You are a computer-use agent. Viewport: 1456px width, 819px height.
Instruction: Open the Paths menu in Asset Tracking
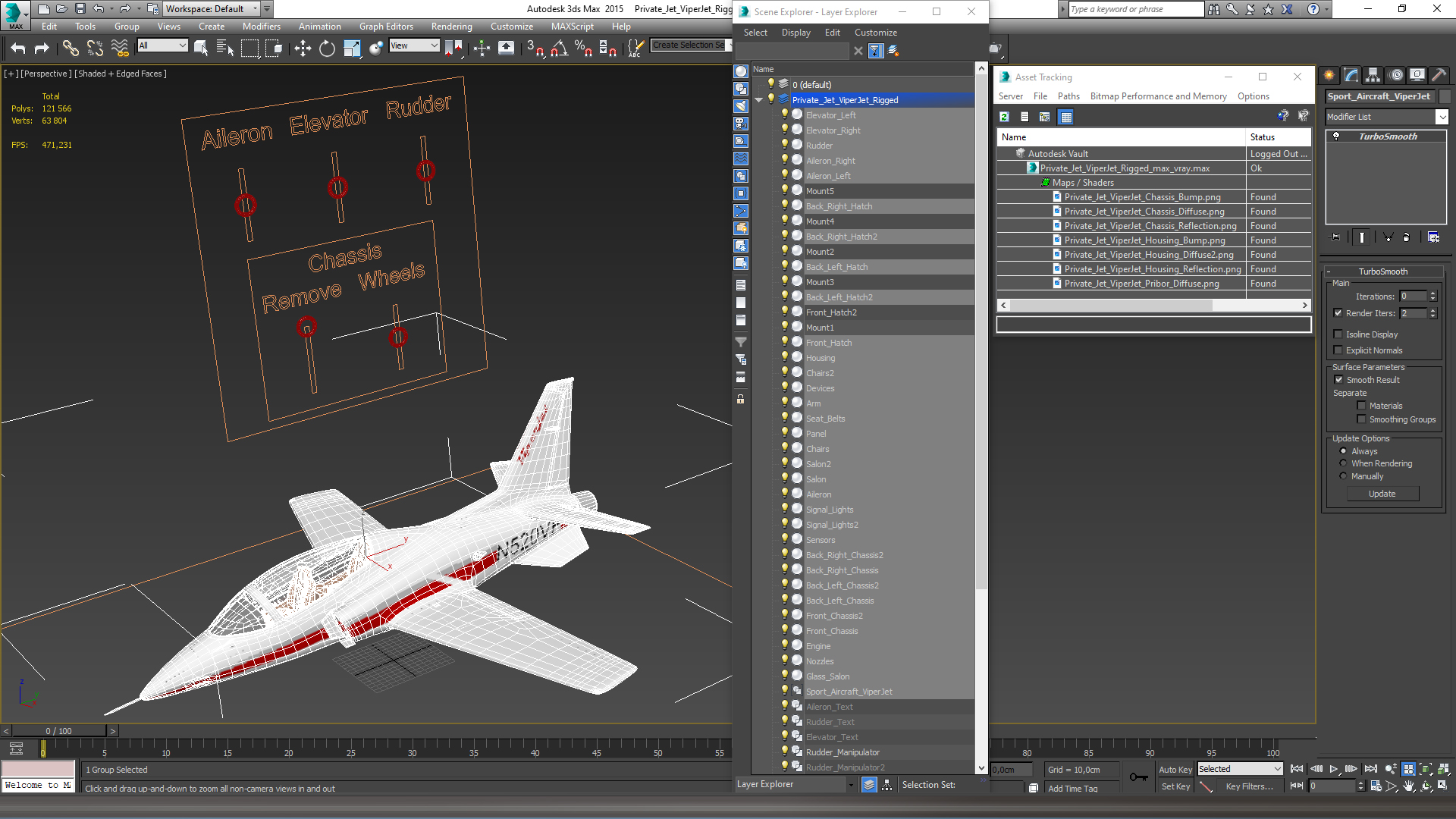coord(1068,96)
